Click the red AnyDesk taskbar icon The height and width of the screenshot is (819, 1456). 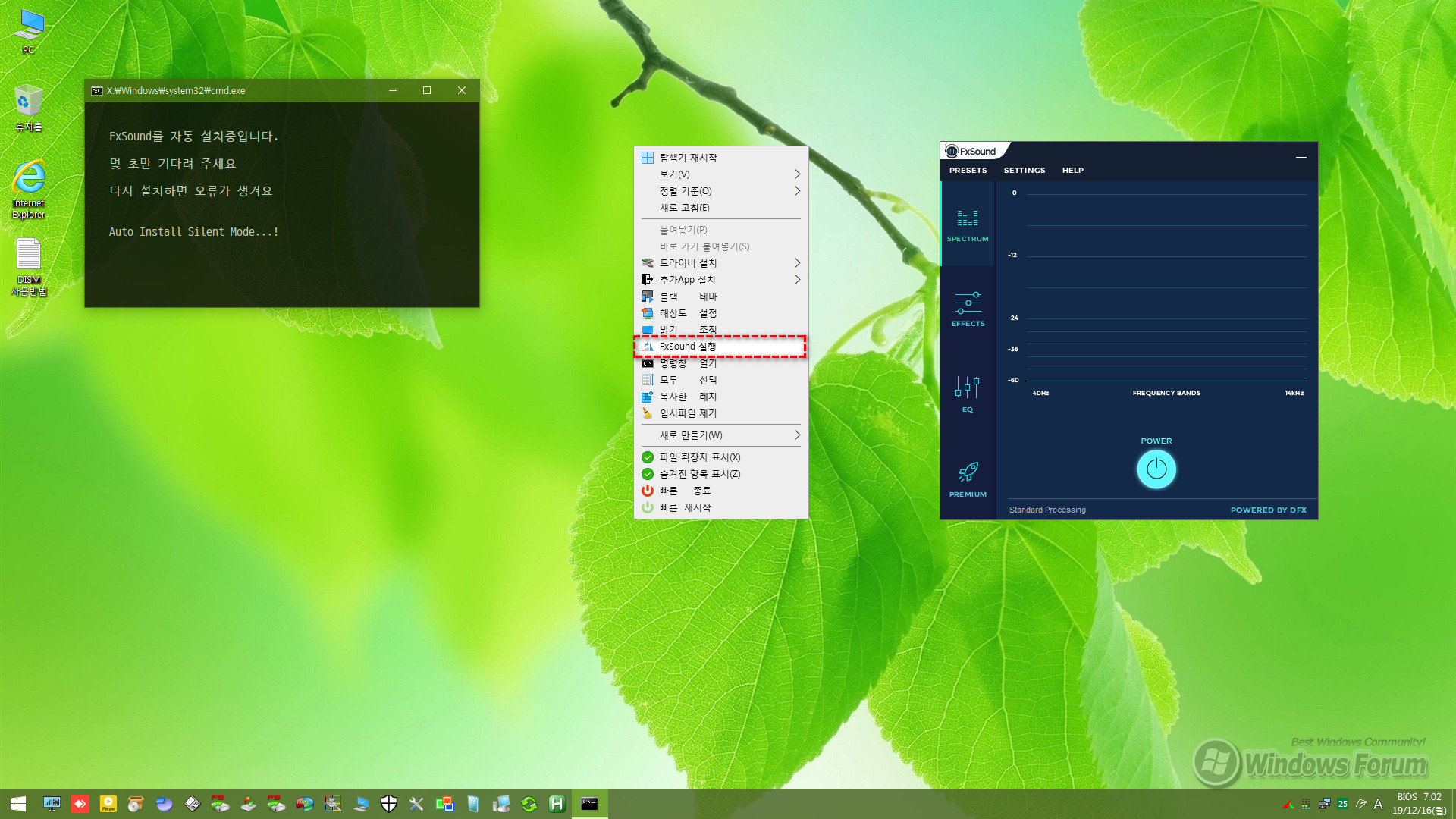(x=80, y=804)
